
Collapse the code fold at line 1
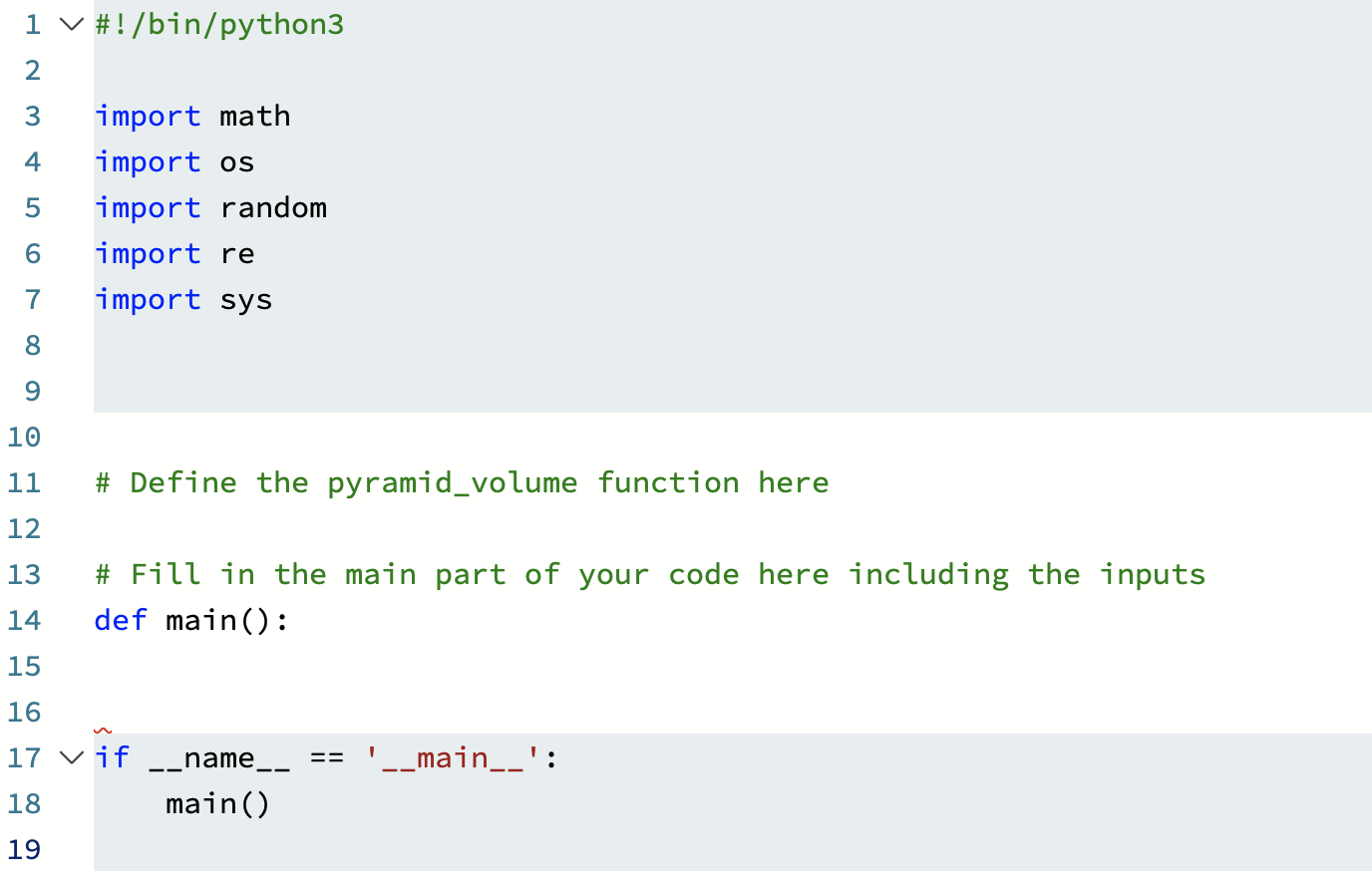(x=70, y=24)
